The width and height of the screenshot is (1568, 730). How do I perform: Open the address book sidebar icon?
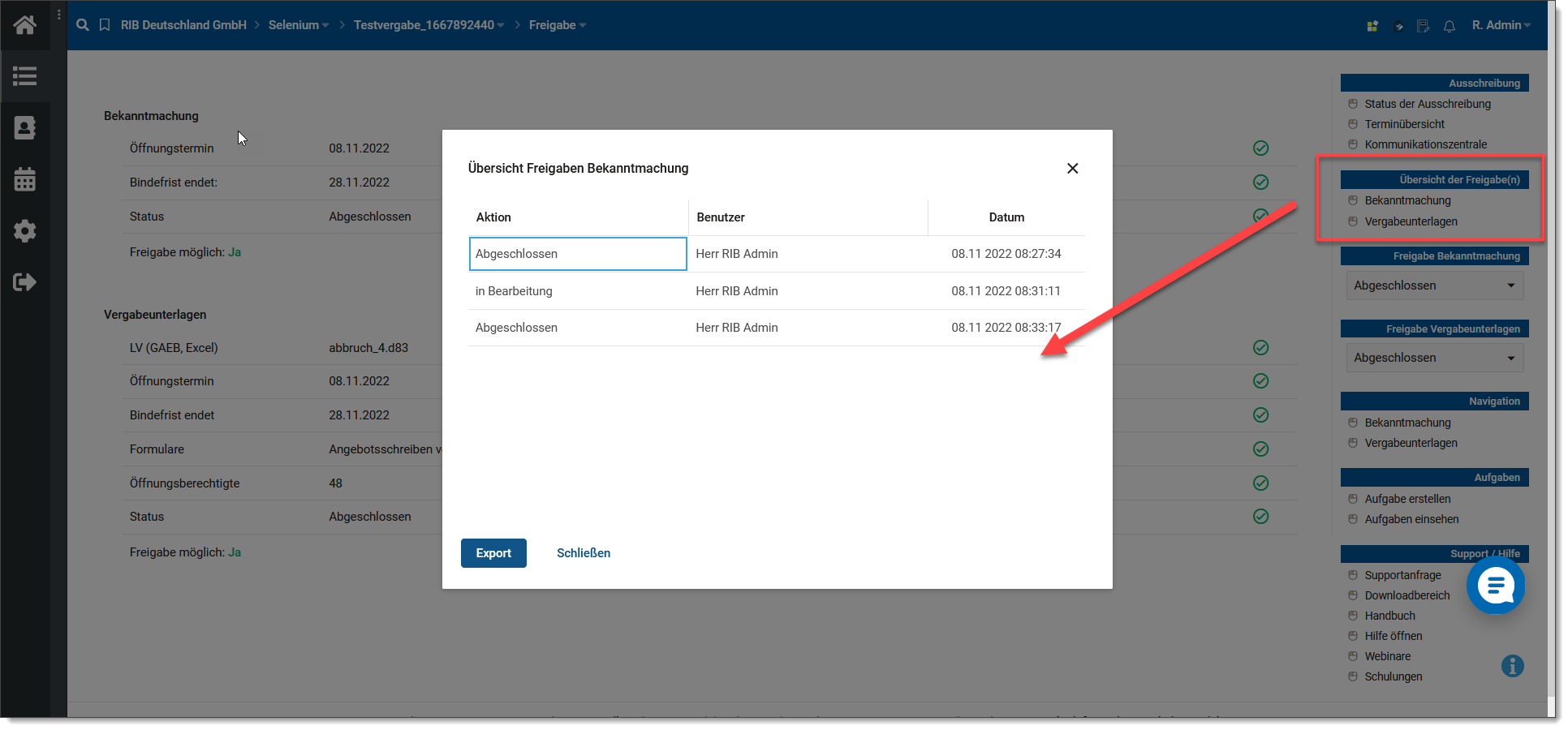tap(24, 127)
